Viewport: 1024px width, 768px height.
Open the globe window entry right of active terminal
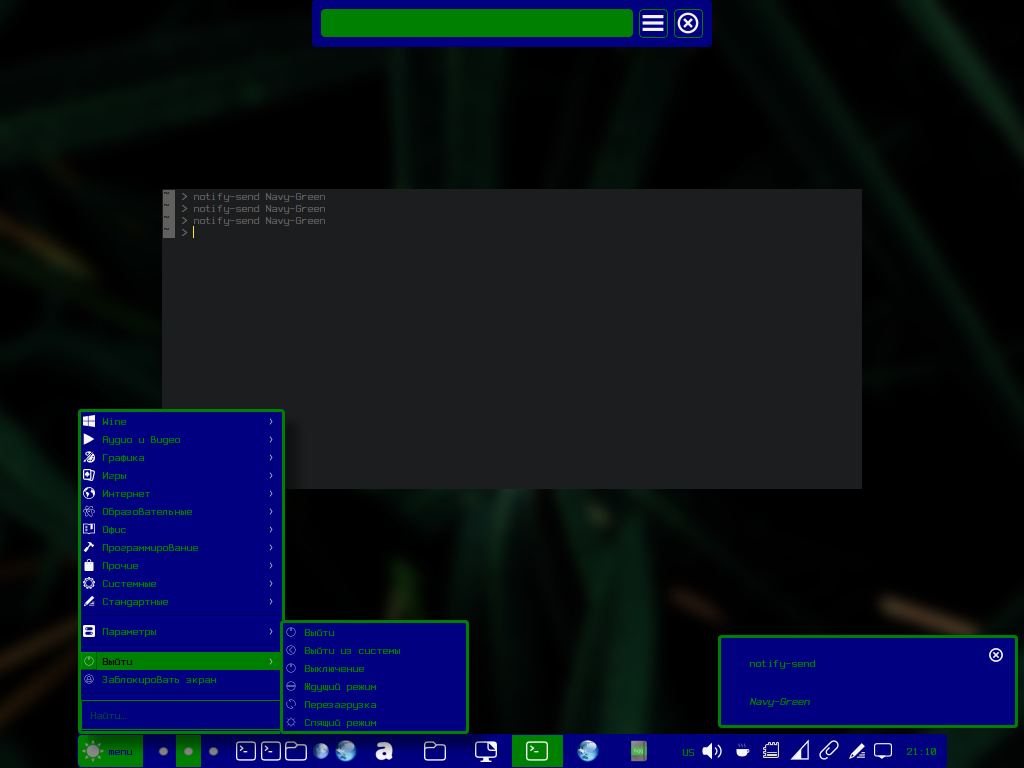pyautogui.click(x=588, y=751)
